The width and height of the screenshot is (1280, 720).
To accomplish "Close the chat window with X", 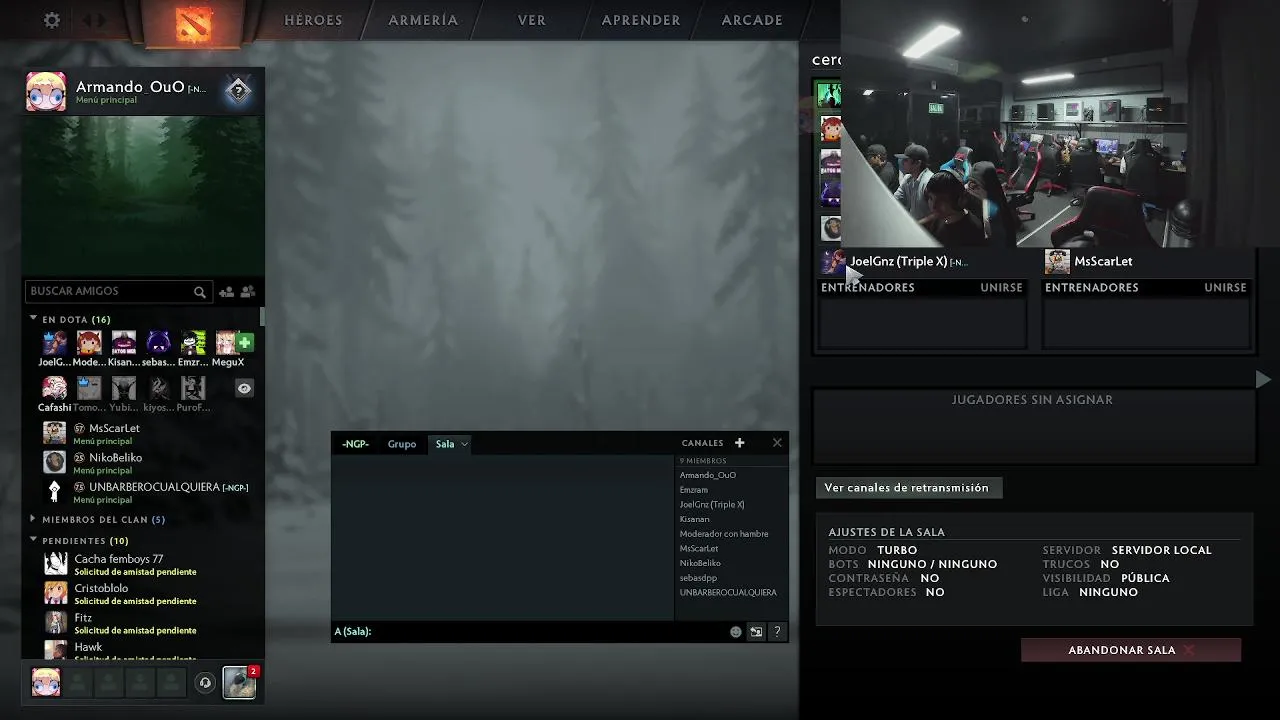I will [777, 443].
